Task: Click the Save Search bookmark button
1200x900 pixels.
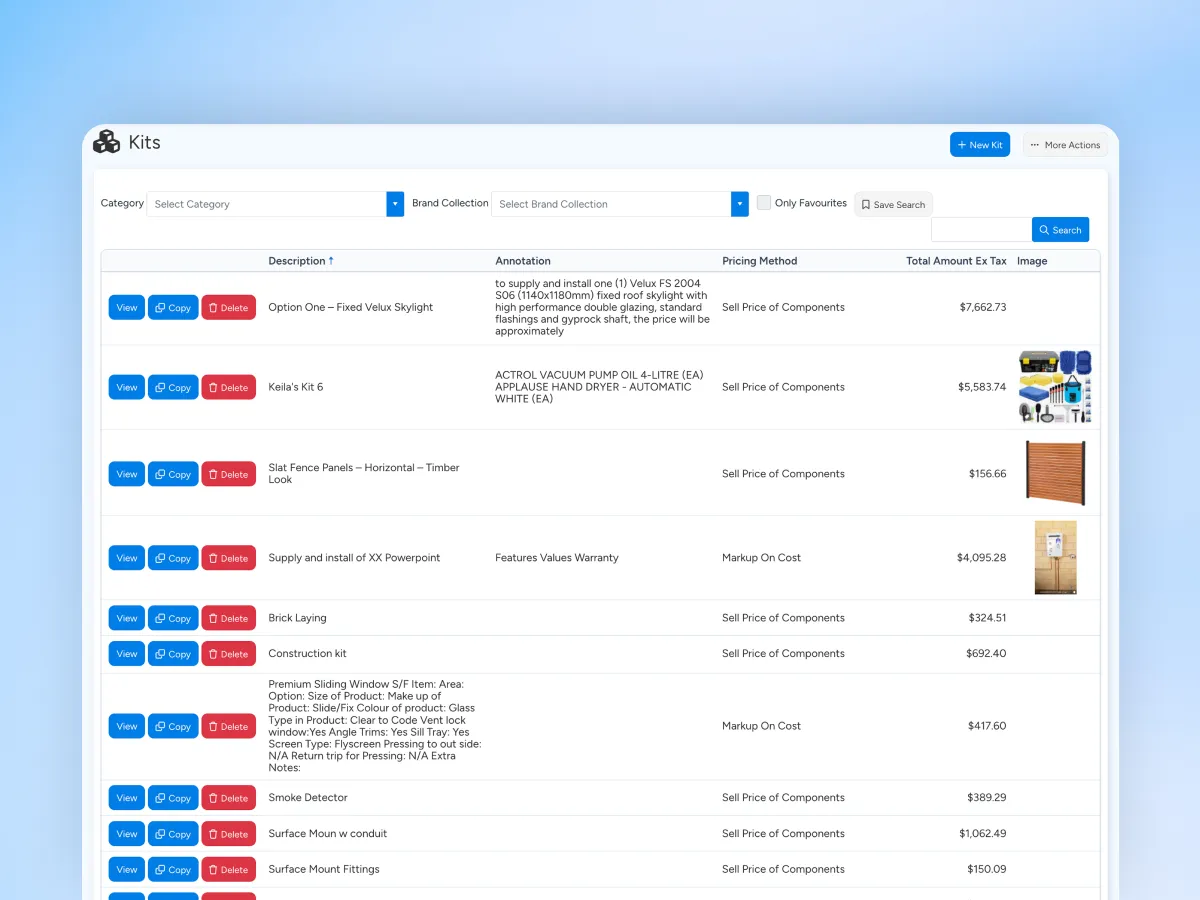Action: [893, 204]
